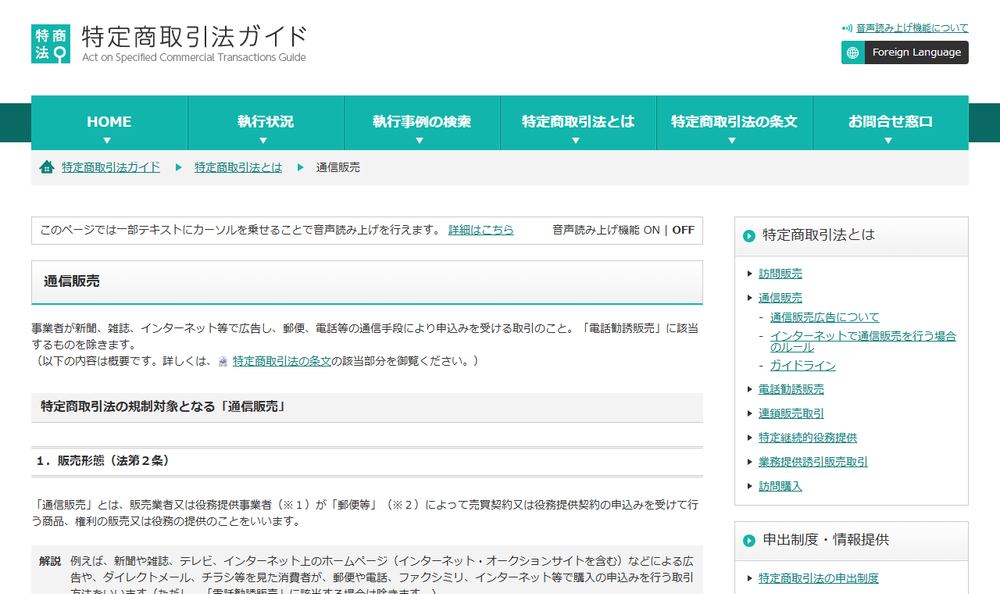Open sidebar link 業務提供誘引販売取引
This screenshot has height=594, width=1000.
pos(812,462)
